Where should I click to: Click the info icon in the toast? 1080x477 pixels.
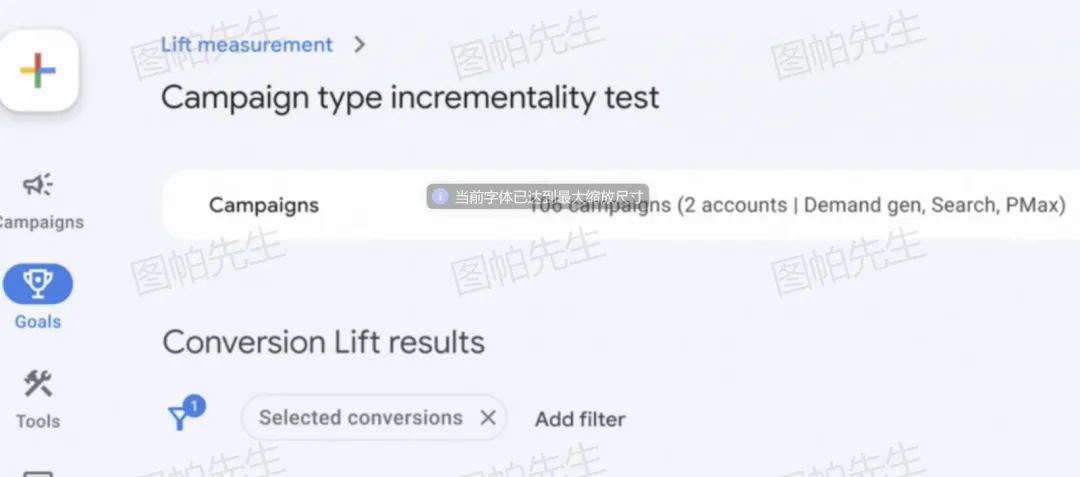(x=439, y=196)
